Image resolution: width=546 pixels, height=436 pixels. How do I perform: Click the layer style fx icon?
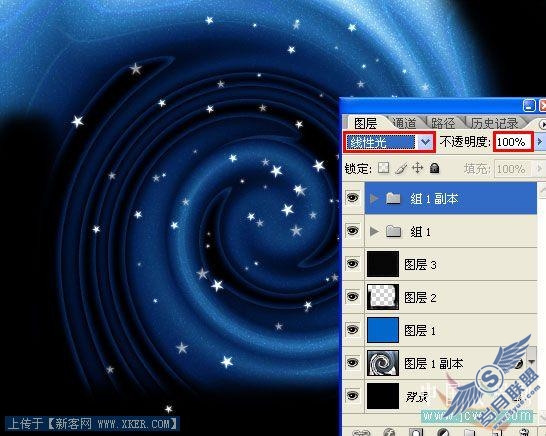click(x=389, y=432)
